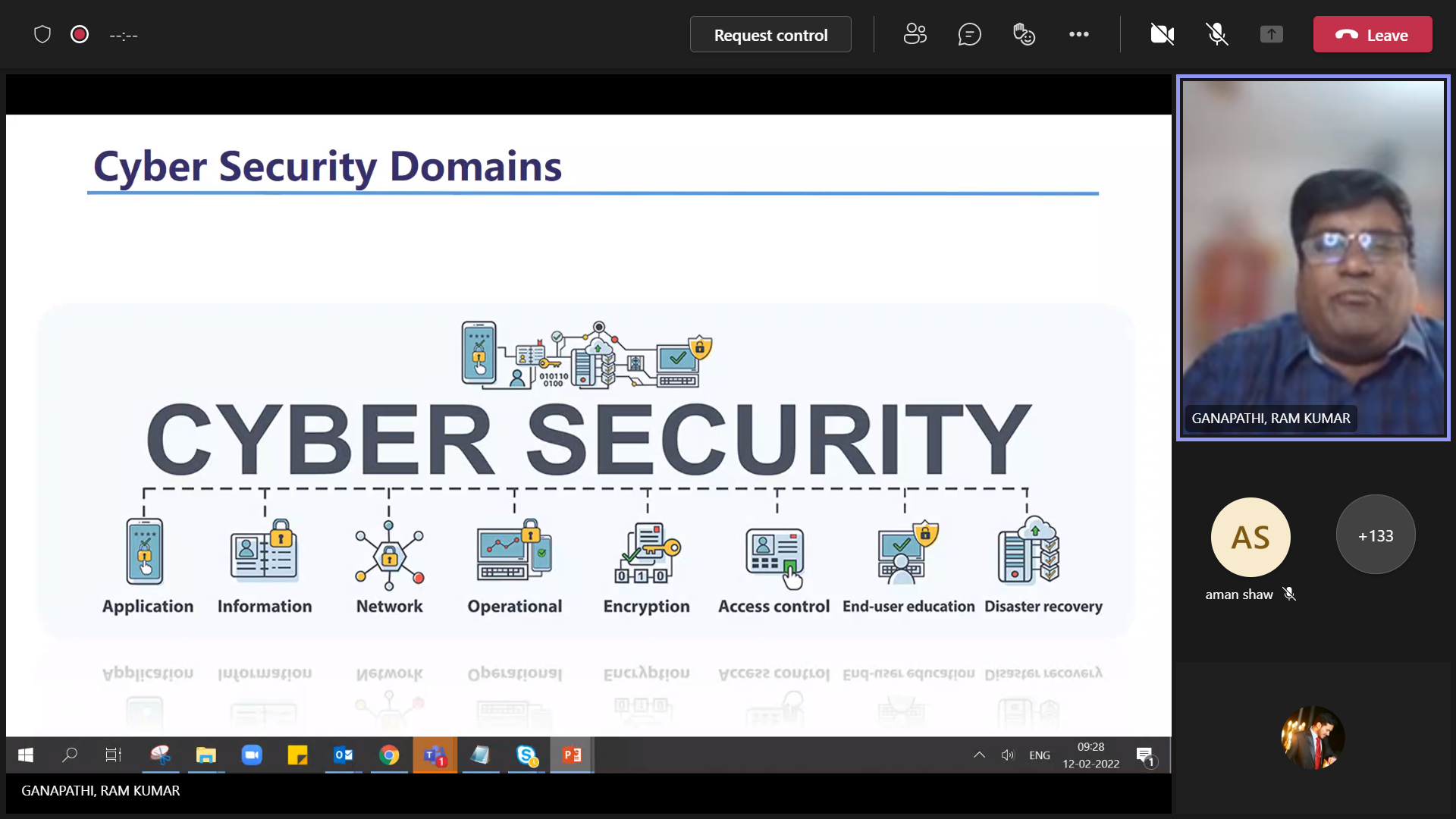
Task: Click the Encryption domain icon on slide
Action: coord(647,553)
